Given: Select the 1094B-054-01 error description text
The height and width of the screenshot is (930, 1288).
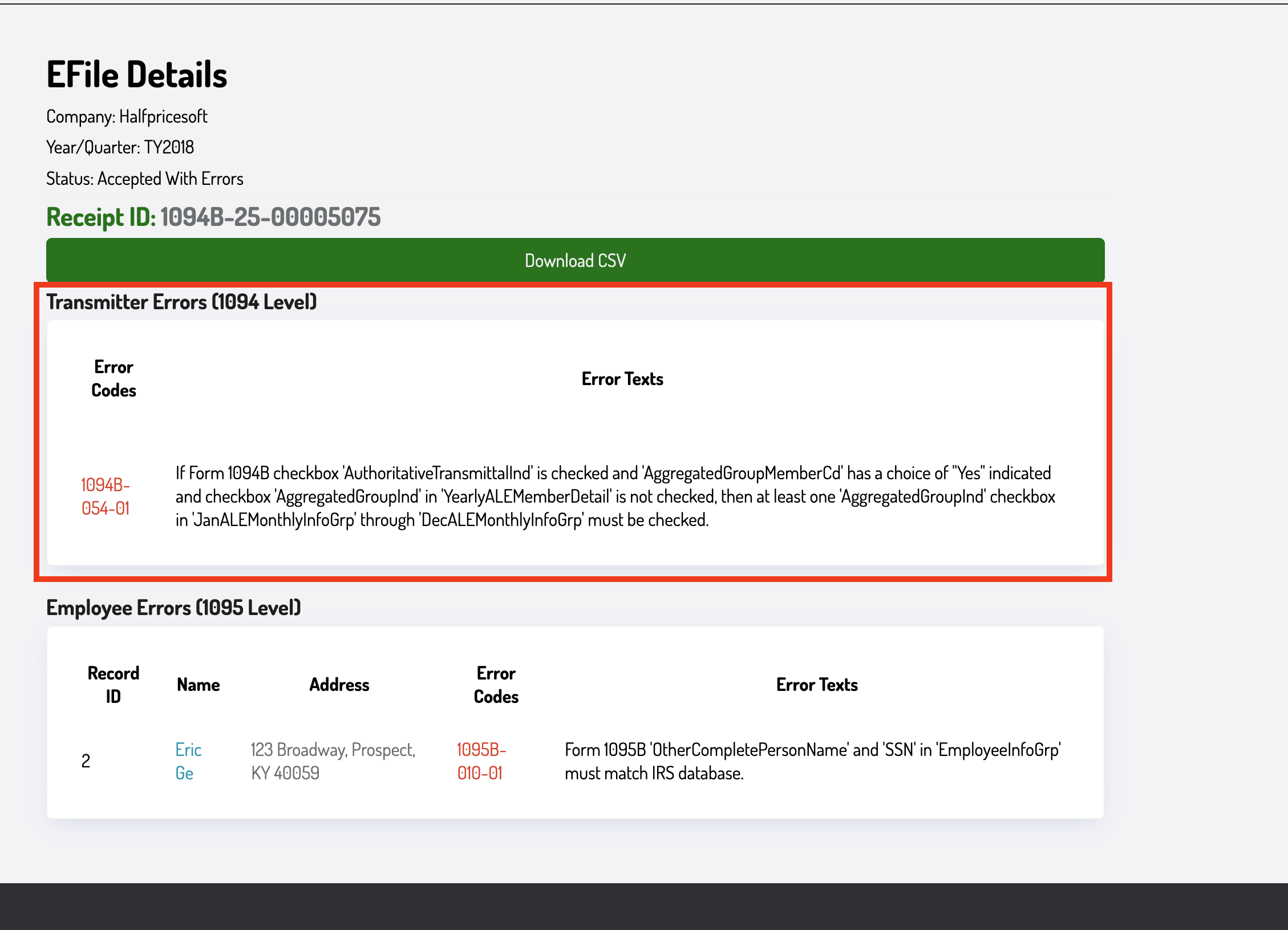Looking at the screenshot, I should coord(615,496).
